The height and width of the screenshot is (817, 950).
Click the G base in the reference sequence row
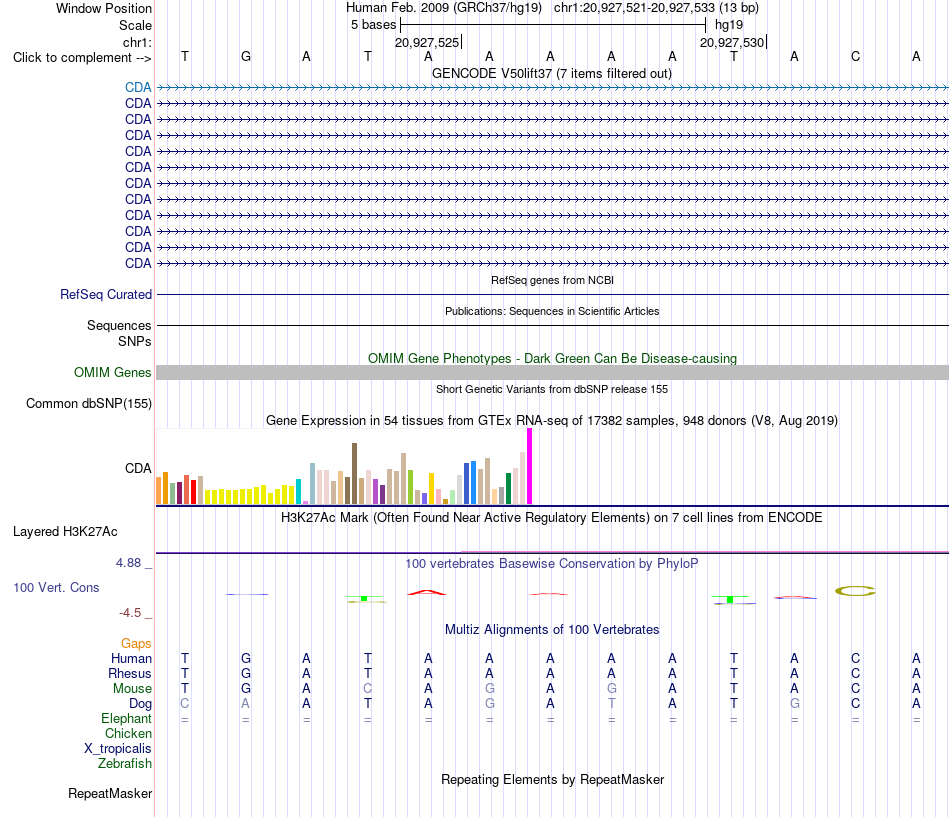(245, 57)
